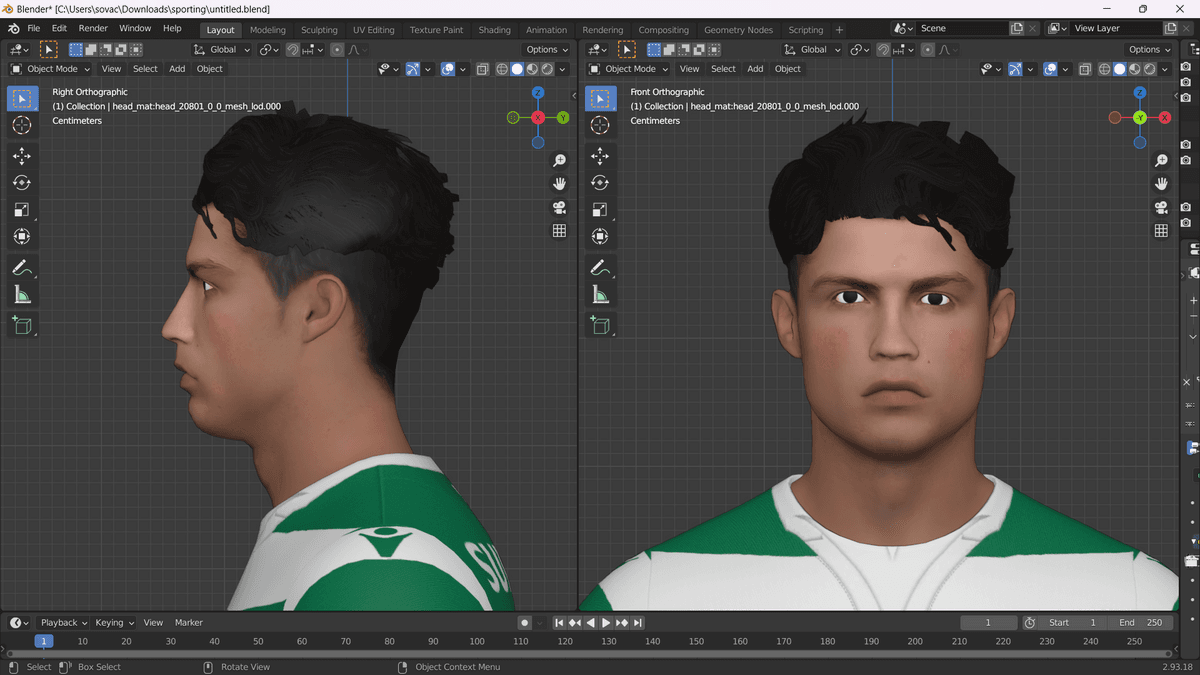Select the Annotate tool in left viewport

tap(22, 268)
